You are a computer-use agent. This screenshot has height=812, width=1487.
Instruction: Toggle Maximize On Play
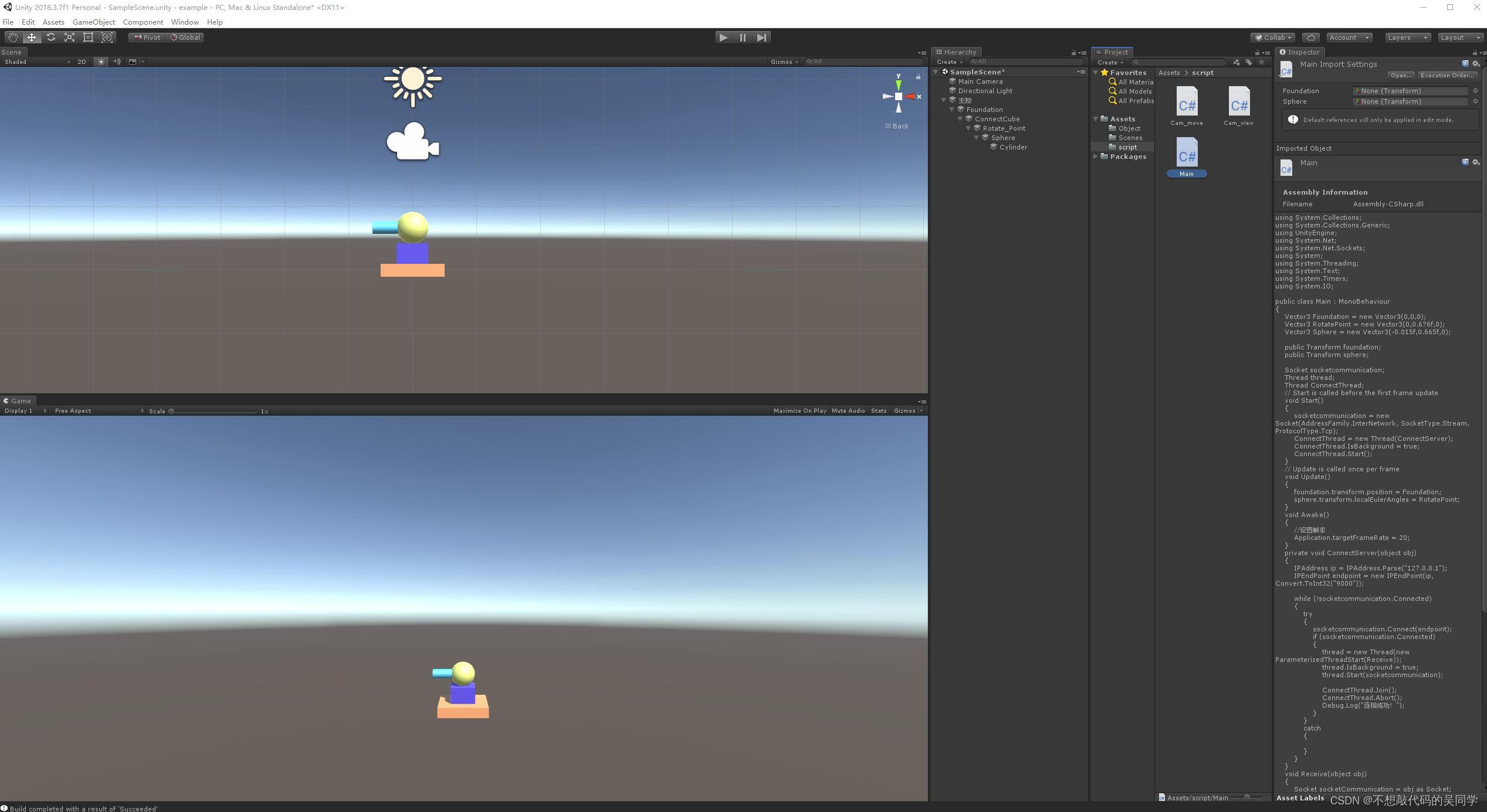[x=800, y=411]
